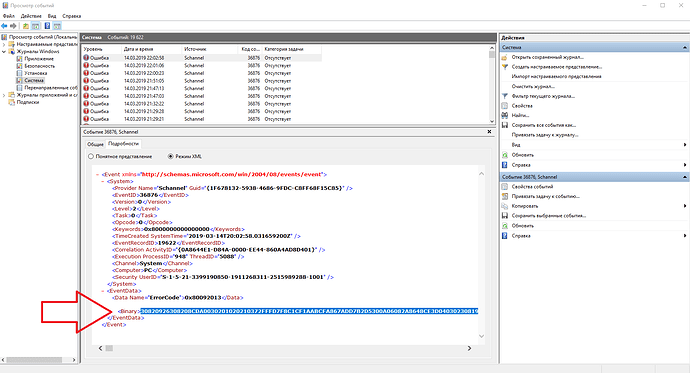Click the XML view vertical scrollbar down arrow

click(x=481, y=336)
